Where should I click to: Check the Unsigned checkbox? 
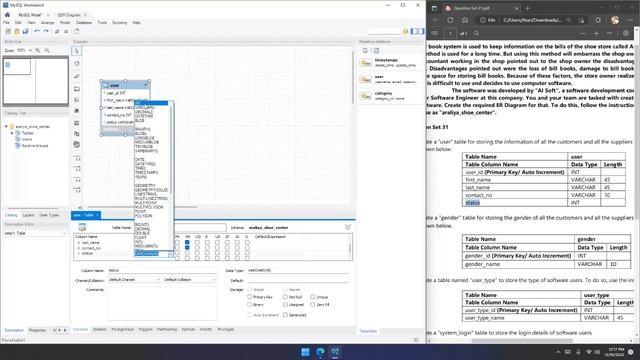click(x=285, y=304)
